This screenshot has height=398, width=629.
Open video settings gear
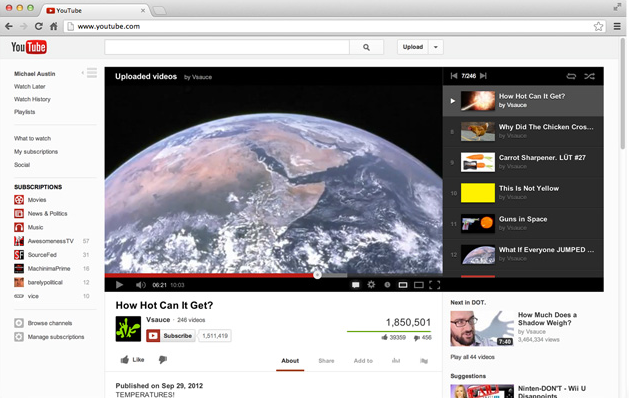(x=371, y=284)
